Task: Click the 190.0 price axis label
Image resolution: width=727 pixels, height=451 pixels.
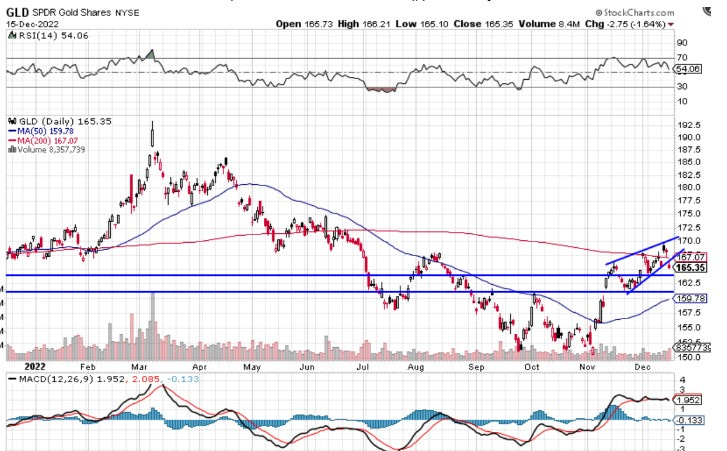Action: 689,137
